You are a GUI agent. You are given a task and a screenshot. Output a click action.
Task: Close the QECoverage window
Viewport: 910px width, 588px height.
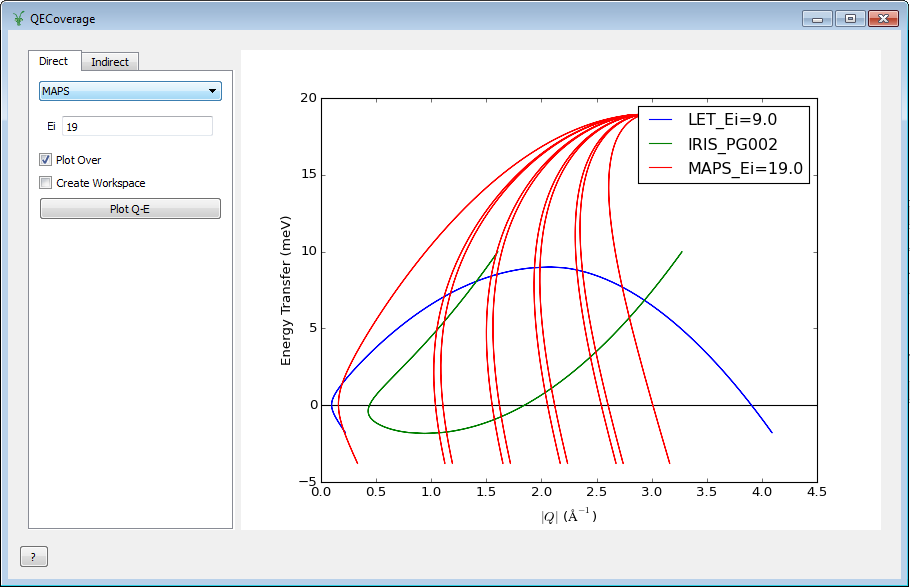(882, 18)
